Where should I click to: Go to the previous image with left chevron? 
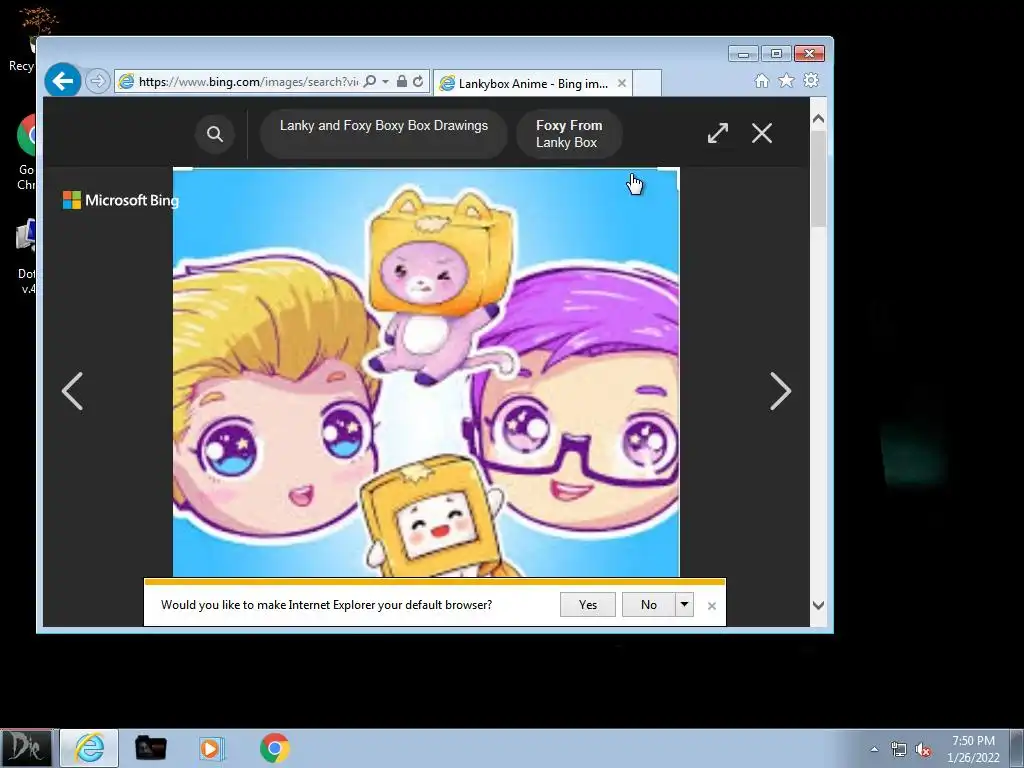(x=72, y=391)
